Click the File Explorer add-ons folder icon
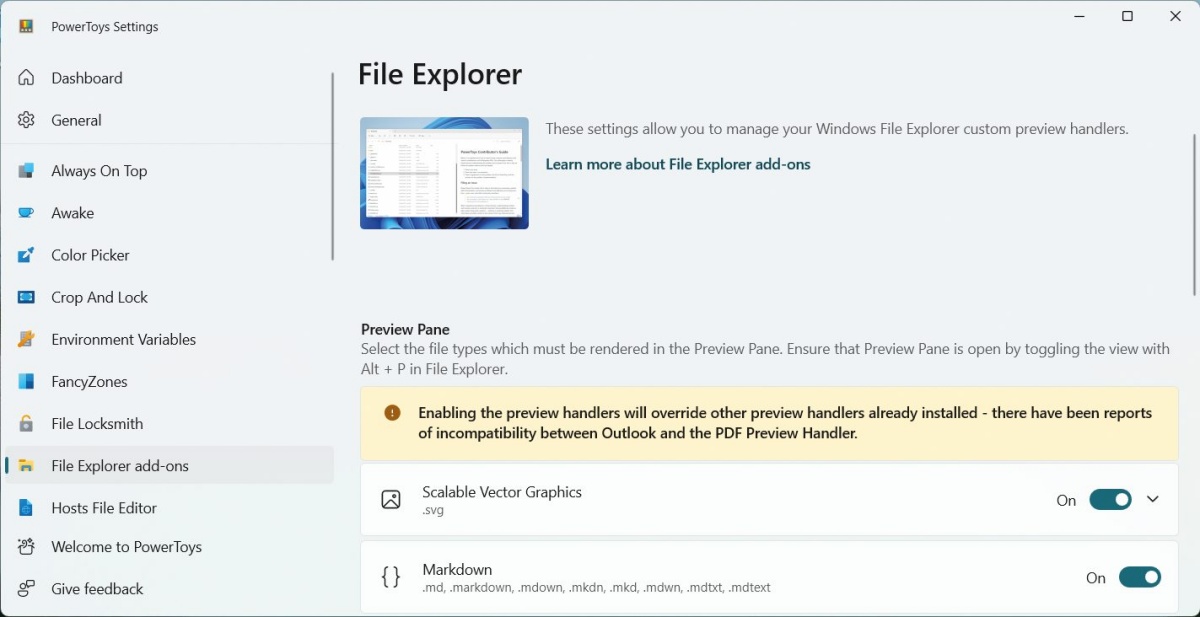1200x617 pixels. pos(26,466)
